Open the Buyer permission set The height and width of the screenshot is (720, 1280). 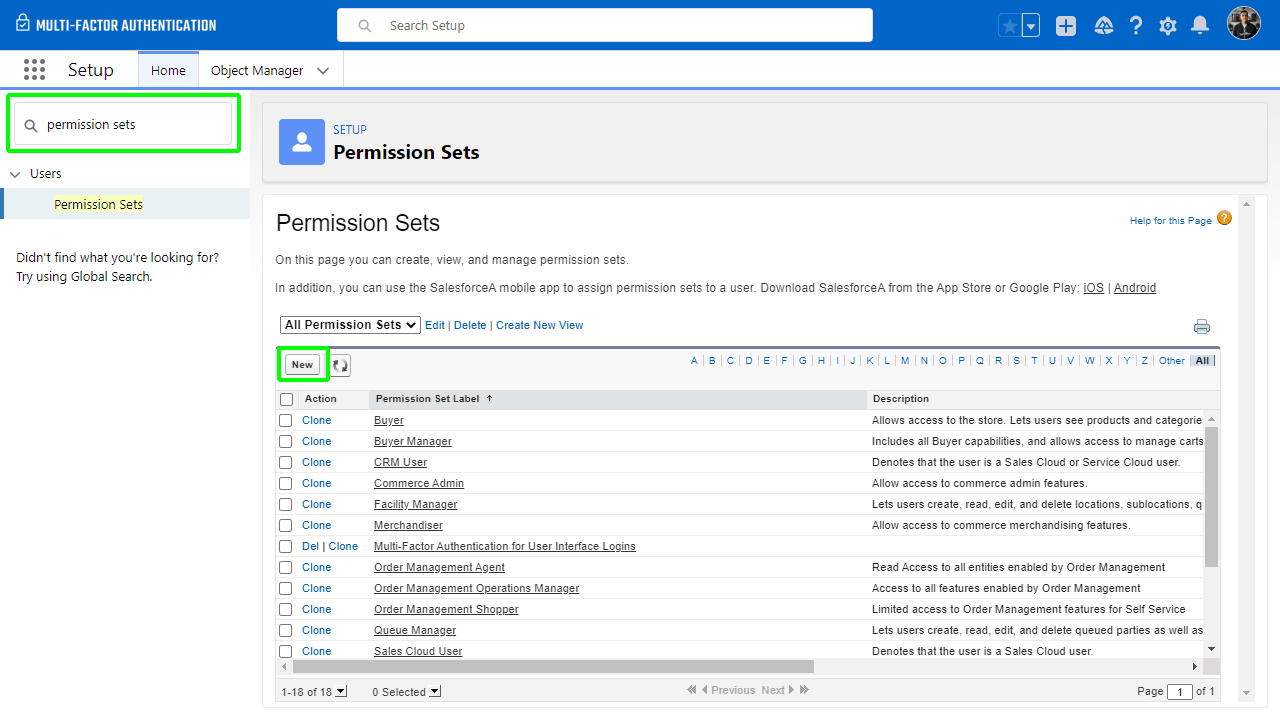(389, 420)
